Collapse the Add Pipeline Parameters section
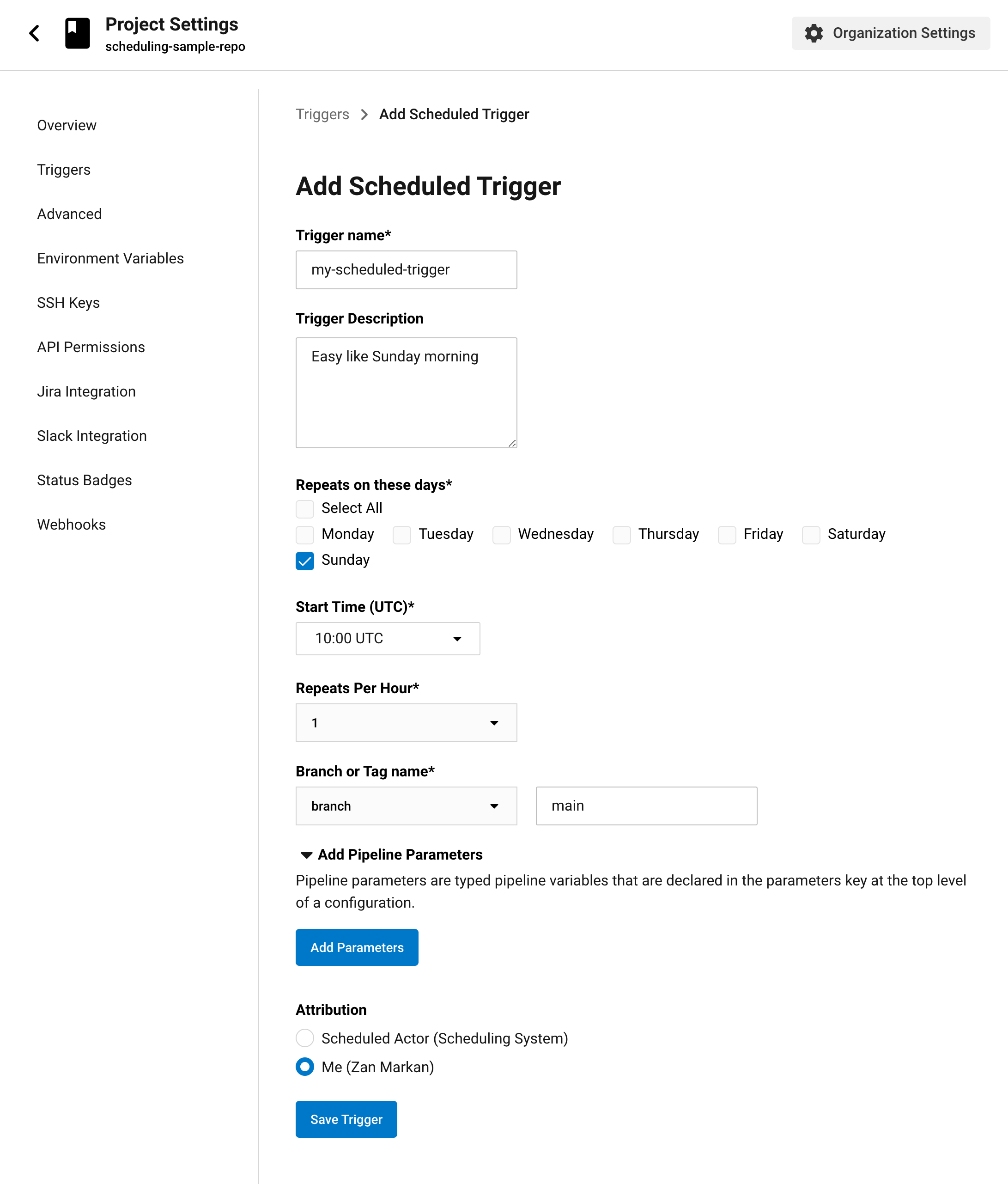This screenshot has width=1008, height=1184. click(x=306, y=854)
